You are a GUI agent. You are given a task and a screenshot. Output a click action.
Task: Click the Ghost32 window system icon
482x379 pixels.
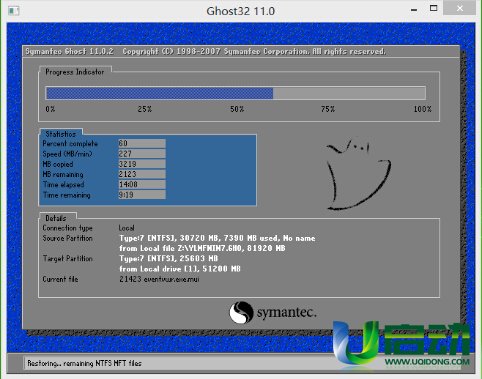pos(14,11)
